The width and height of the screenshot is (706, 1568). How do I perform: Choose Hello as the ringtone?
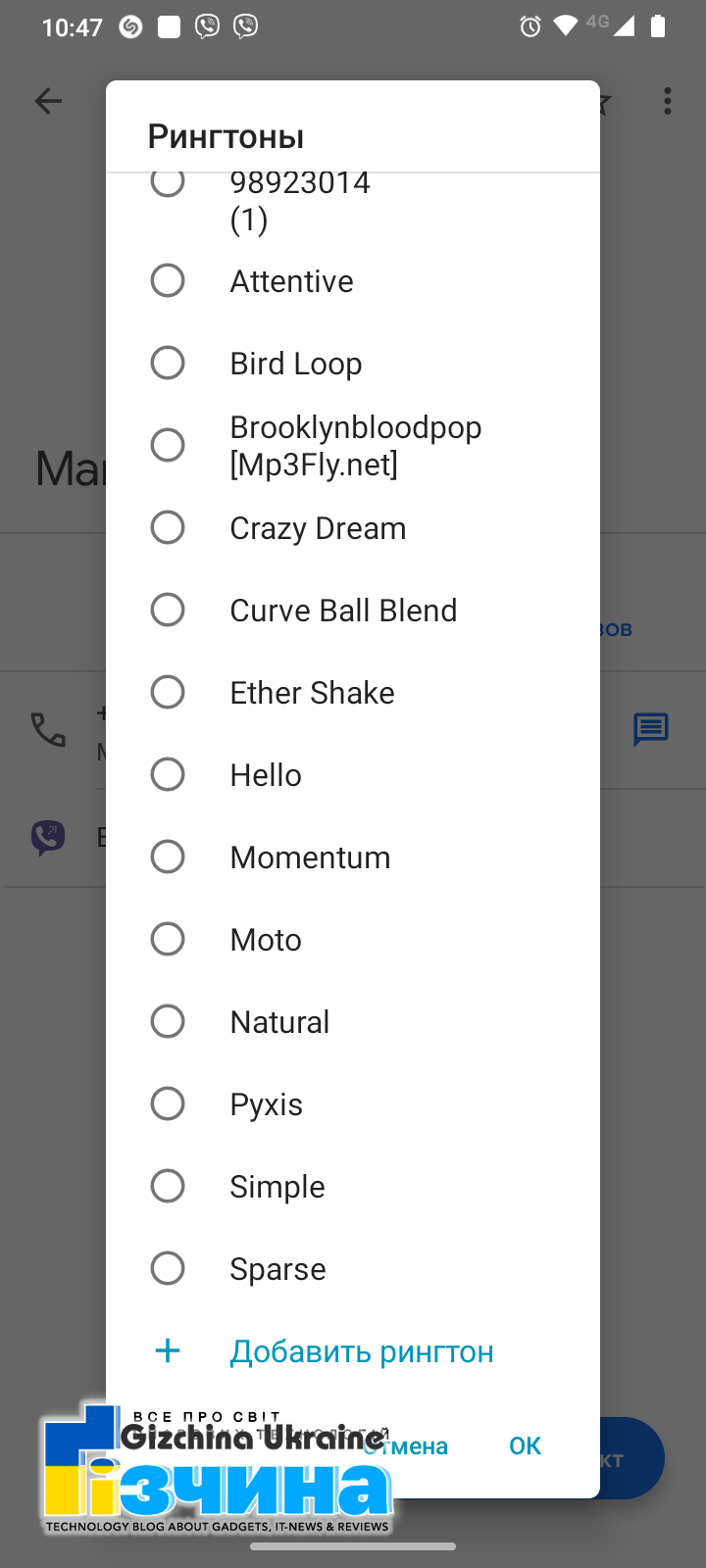168,774
